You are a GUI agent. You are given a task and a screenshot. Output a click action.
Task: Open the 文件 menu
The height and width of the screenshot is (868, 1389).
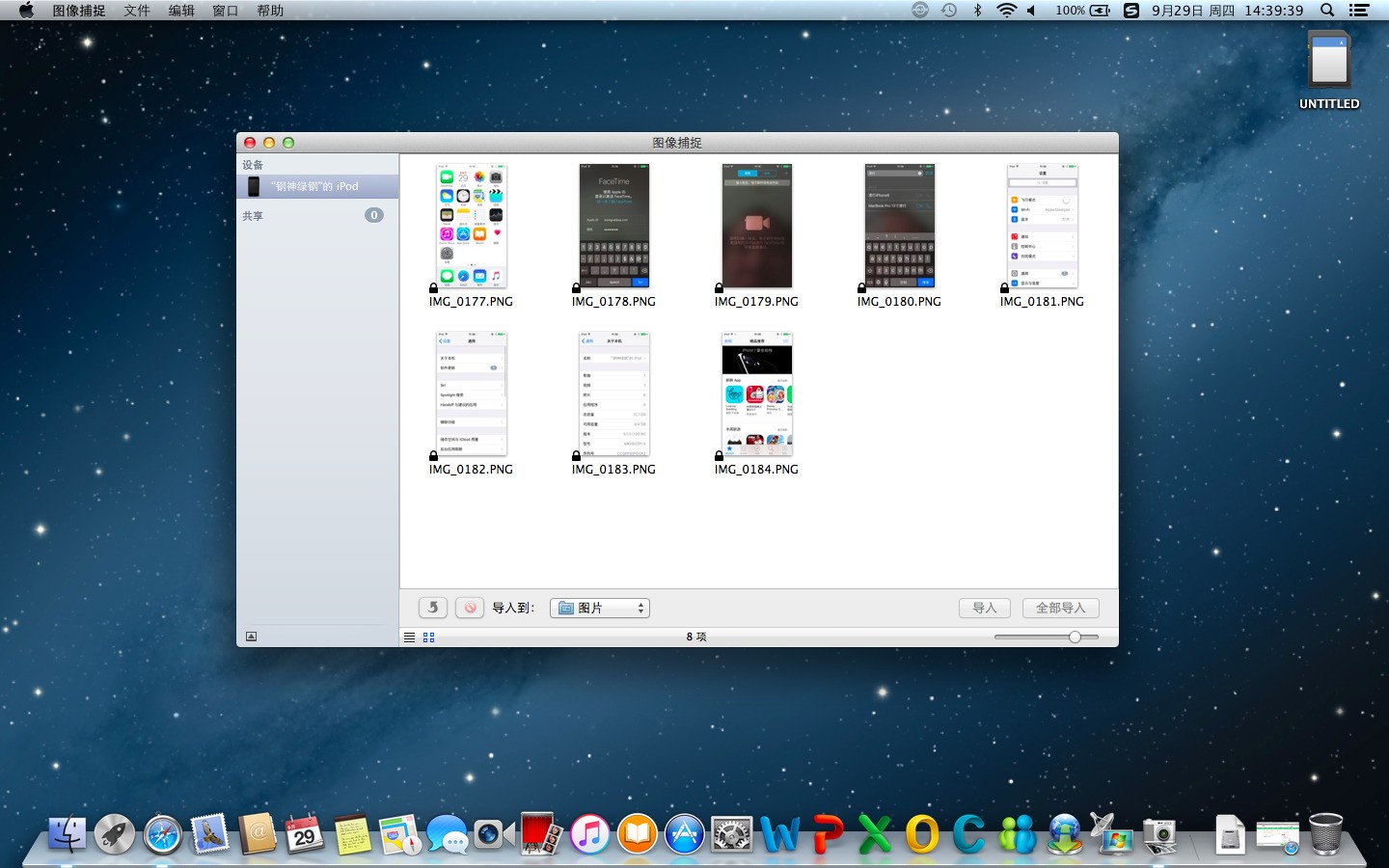pyautogui.click(x=137, y=11)
